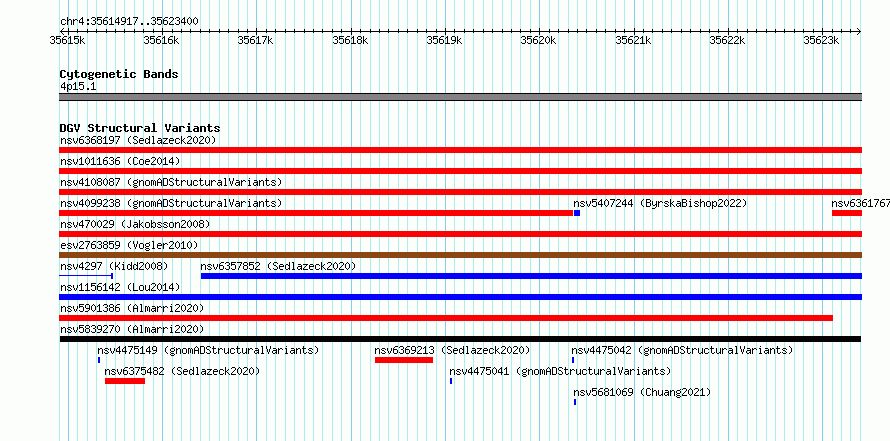
Task: Click the 35620k ruler tick label
Action: pos(539,40)
